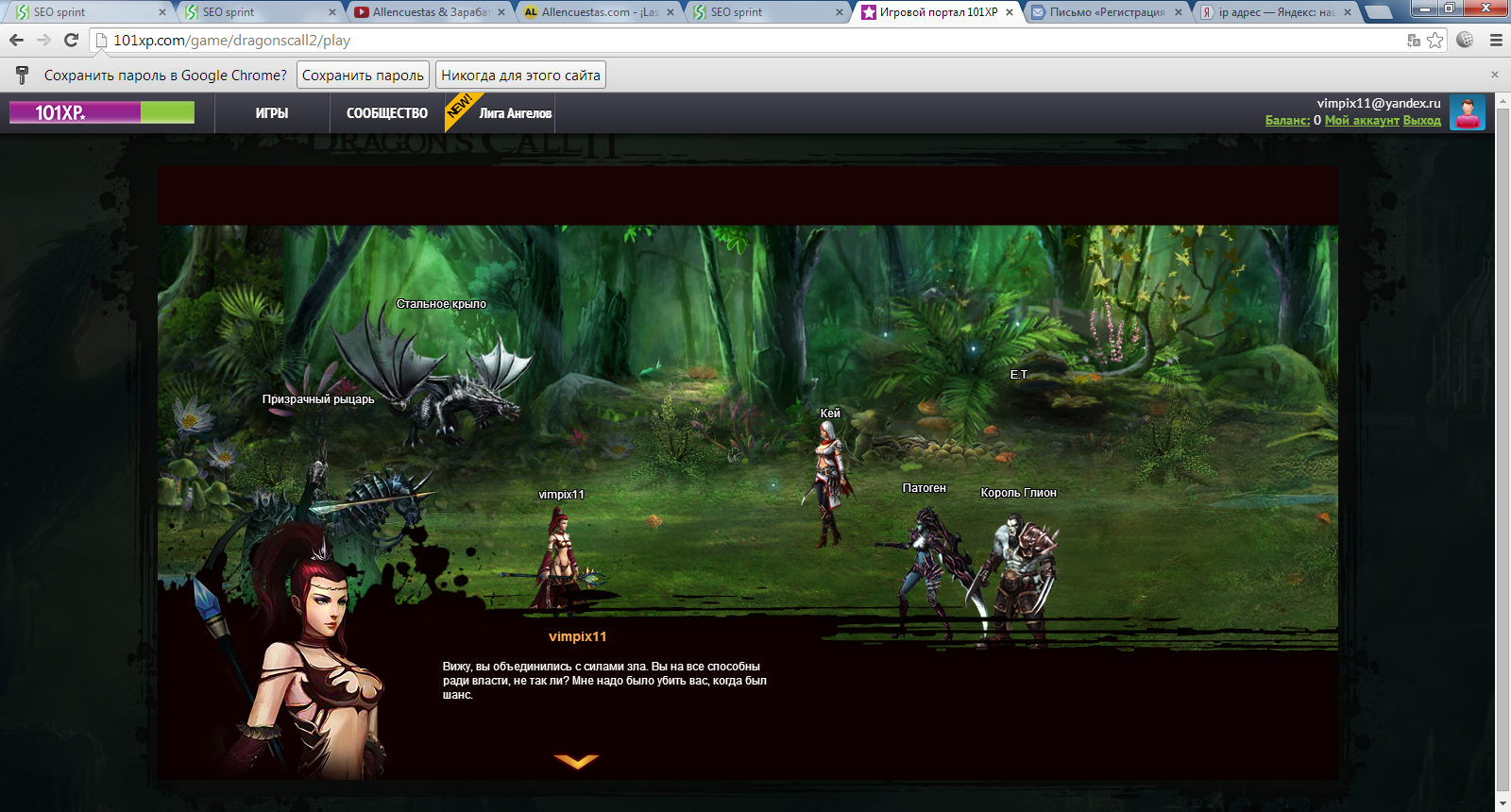This screenshot has height=812, width=1511.
Task: Switch to the Allencuestas.com tab
Action: coord(599,12)
